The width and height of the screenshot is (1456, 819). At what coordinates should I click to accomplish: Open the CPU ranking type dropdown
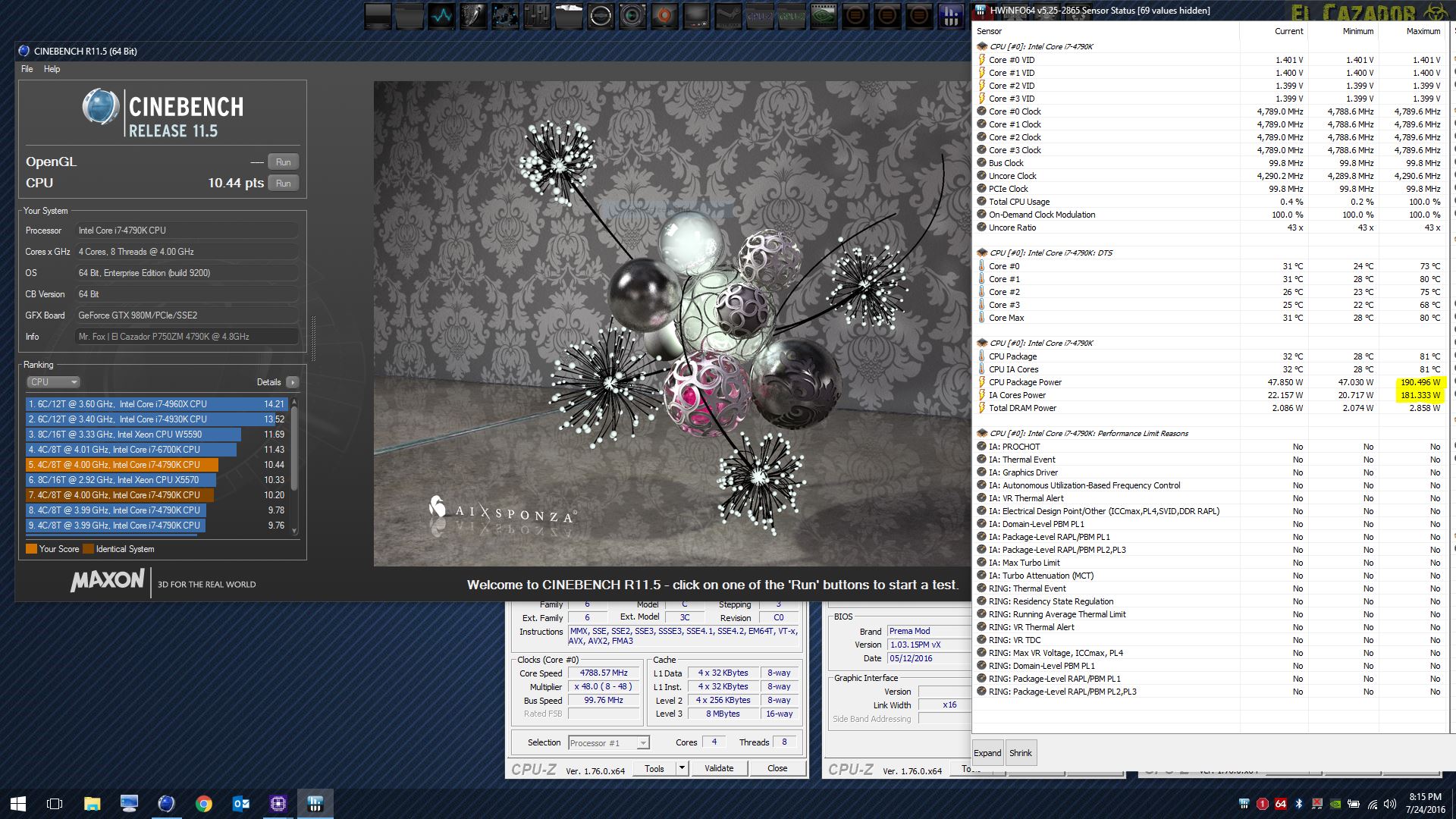coord(53,382)
